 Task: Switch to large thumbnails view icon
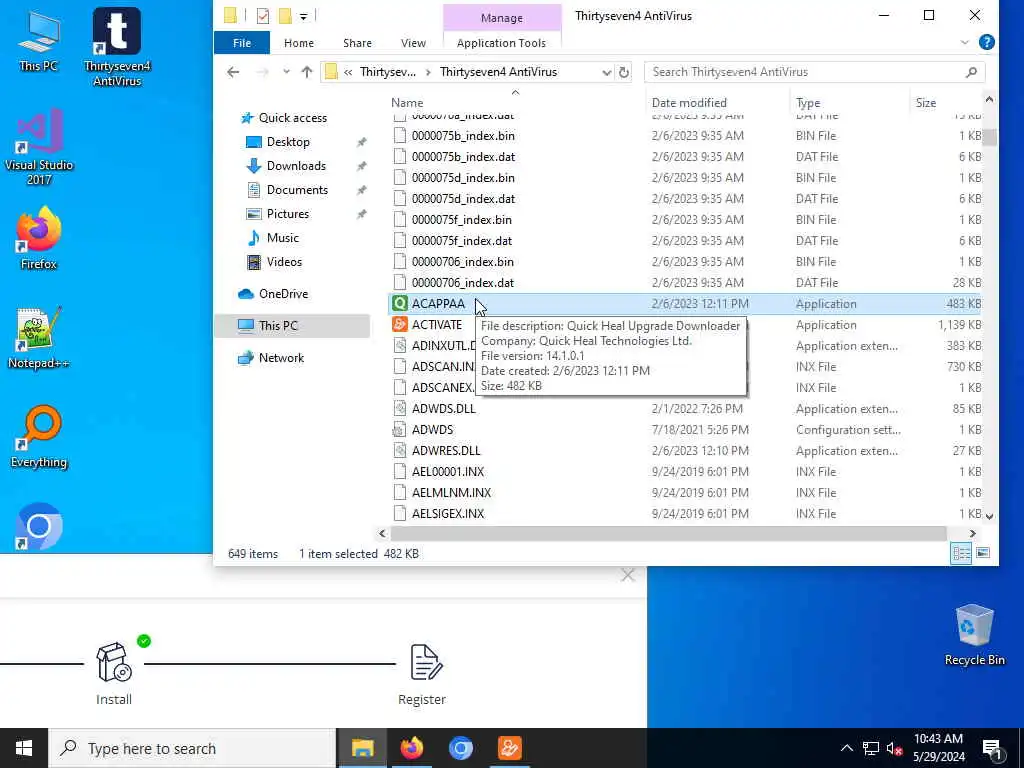coord(983,553)
